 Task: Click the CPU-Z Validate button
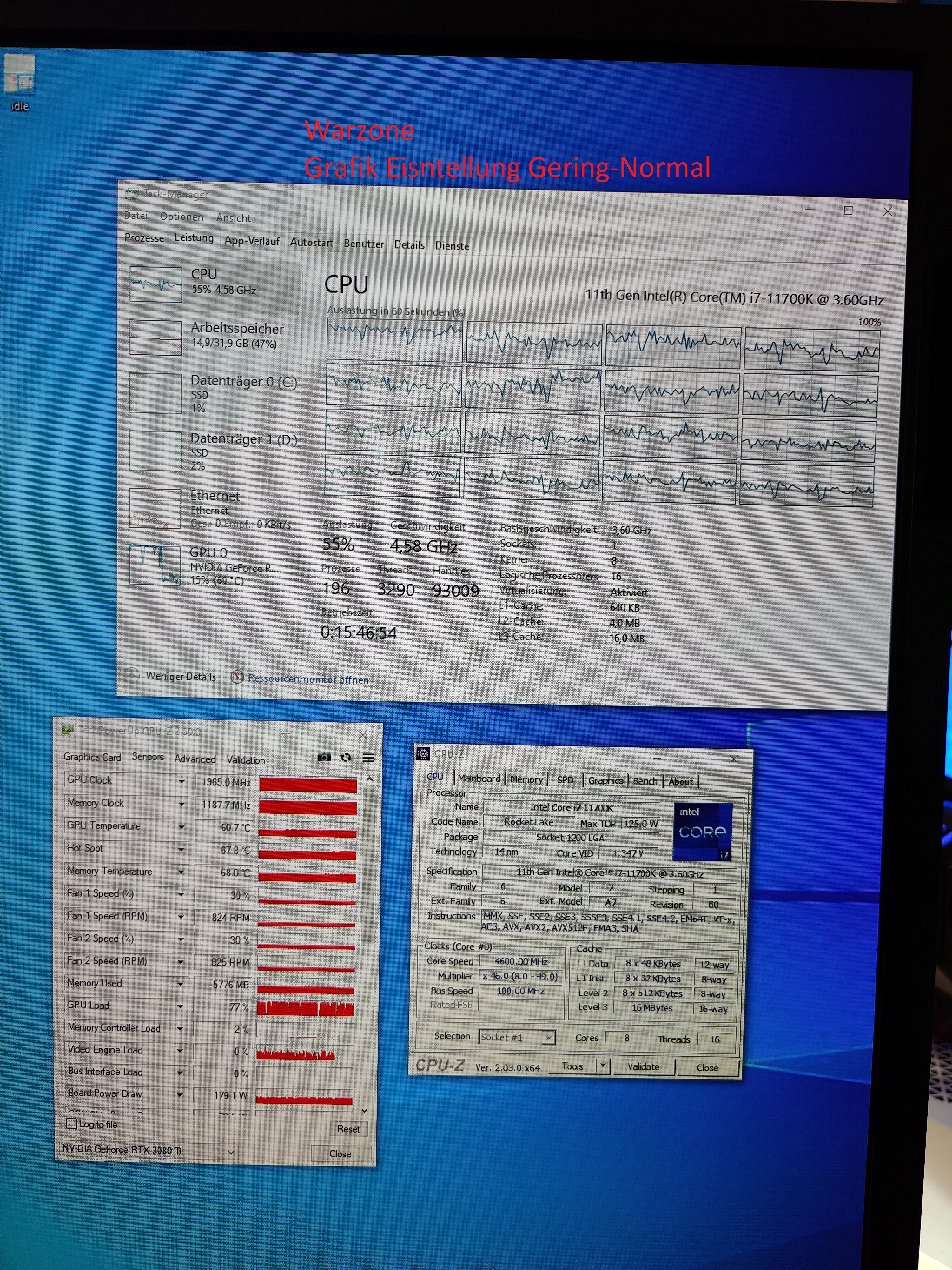[643, 1066]
